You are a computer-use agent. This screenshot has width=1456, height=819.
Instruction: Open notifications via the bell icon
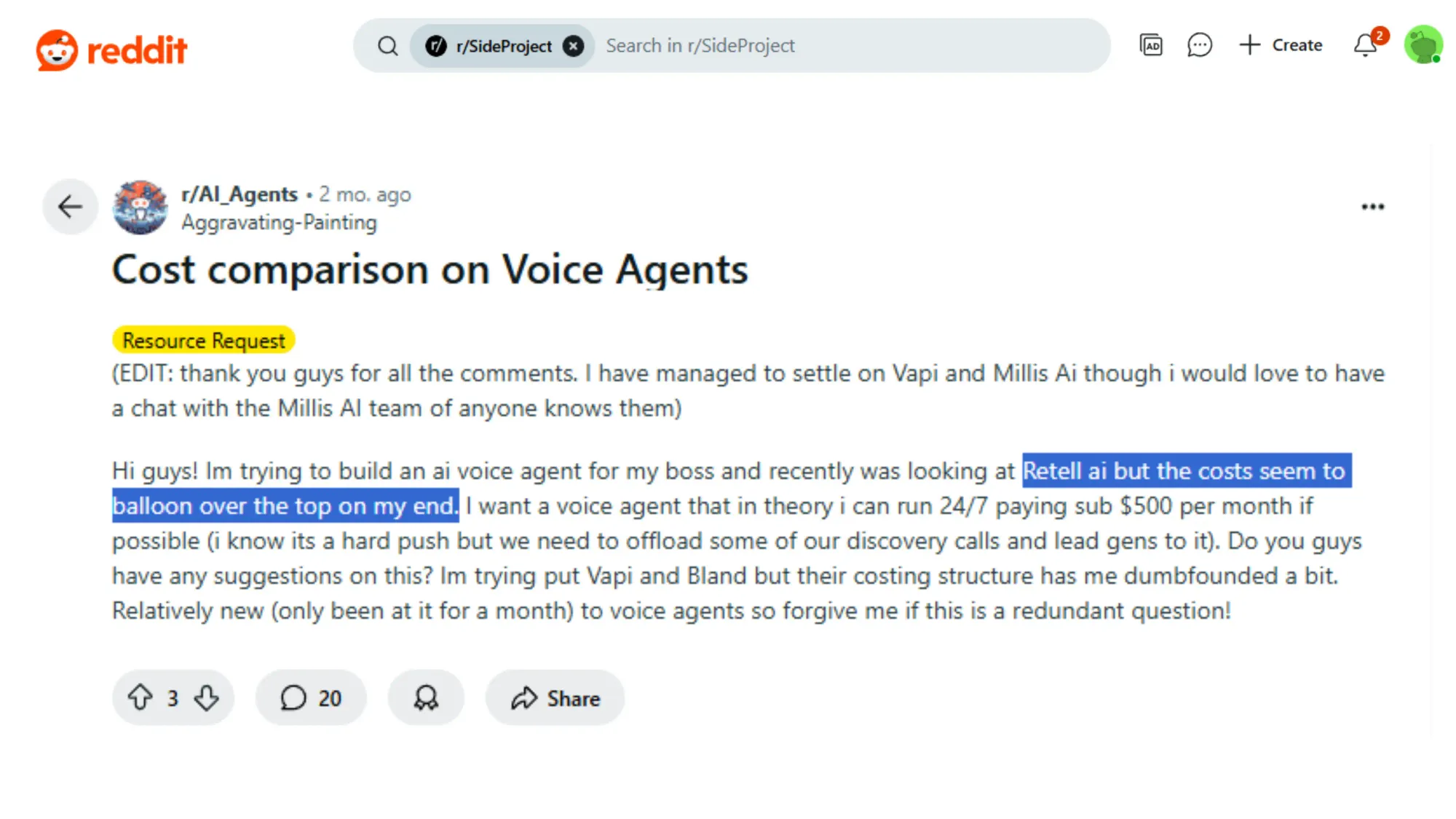[1364, 45]
